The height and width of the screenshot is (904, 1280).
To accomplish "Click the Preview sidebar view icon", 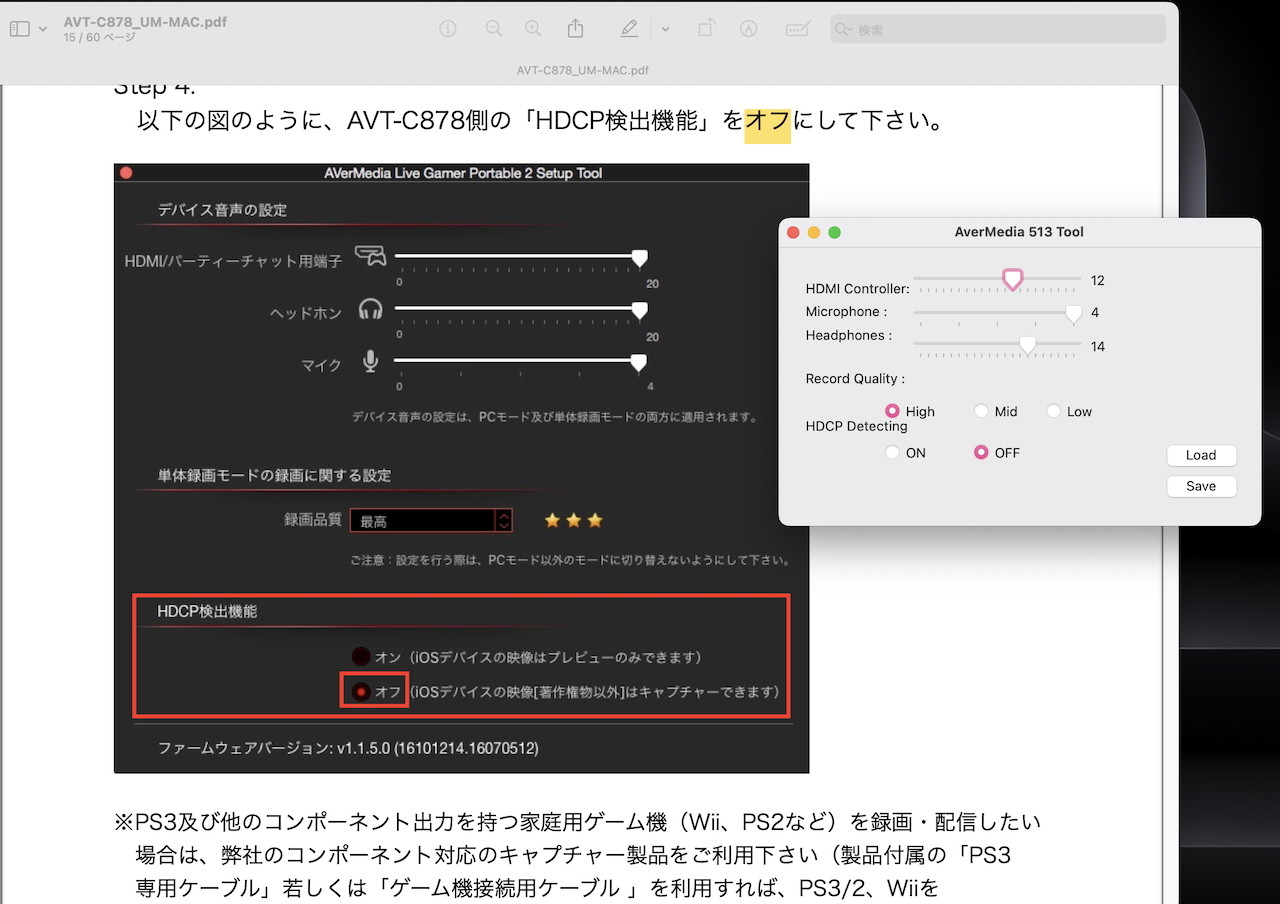I will click(x=19, y=29).
